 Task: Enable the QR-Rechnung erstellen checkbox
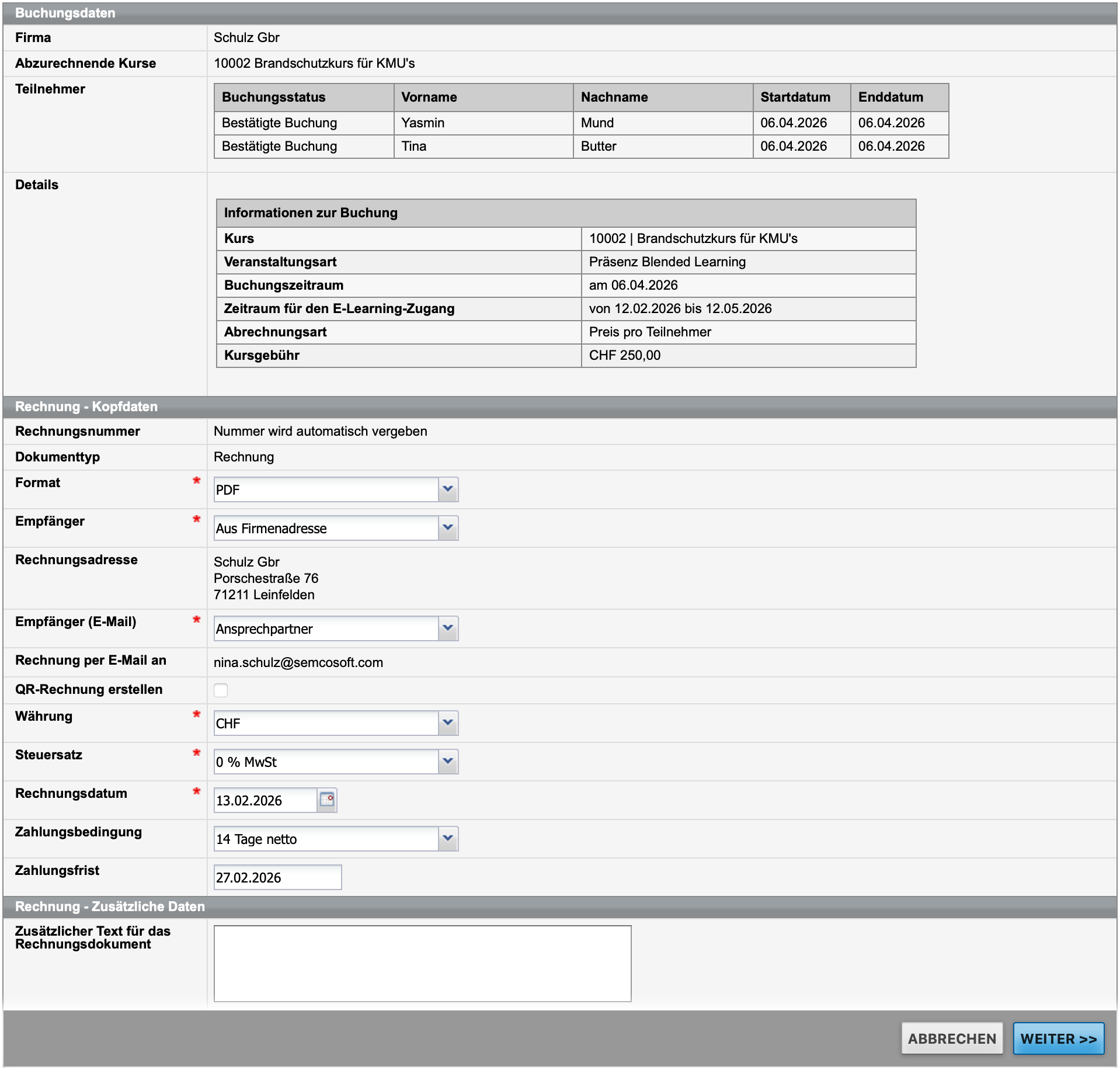(x=221, y=690)
